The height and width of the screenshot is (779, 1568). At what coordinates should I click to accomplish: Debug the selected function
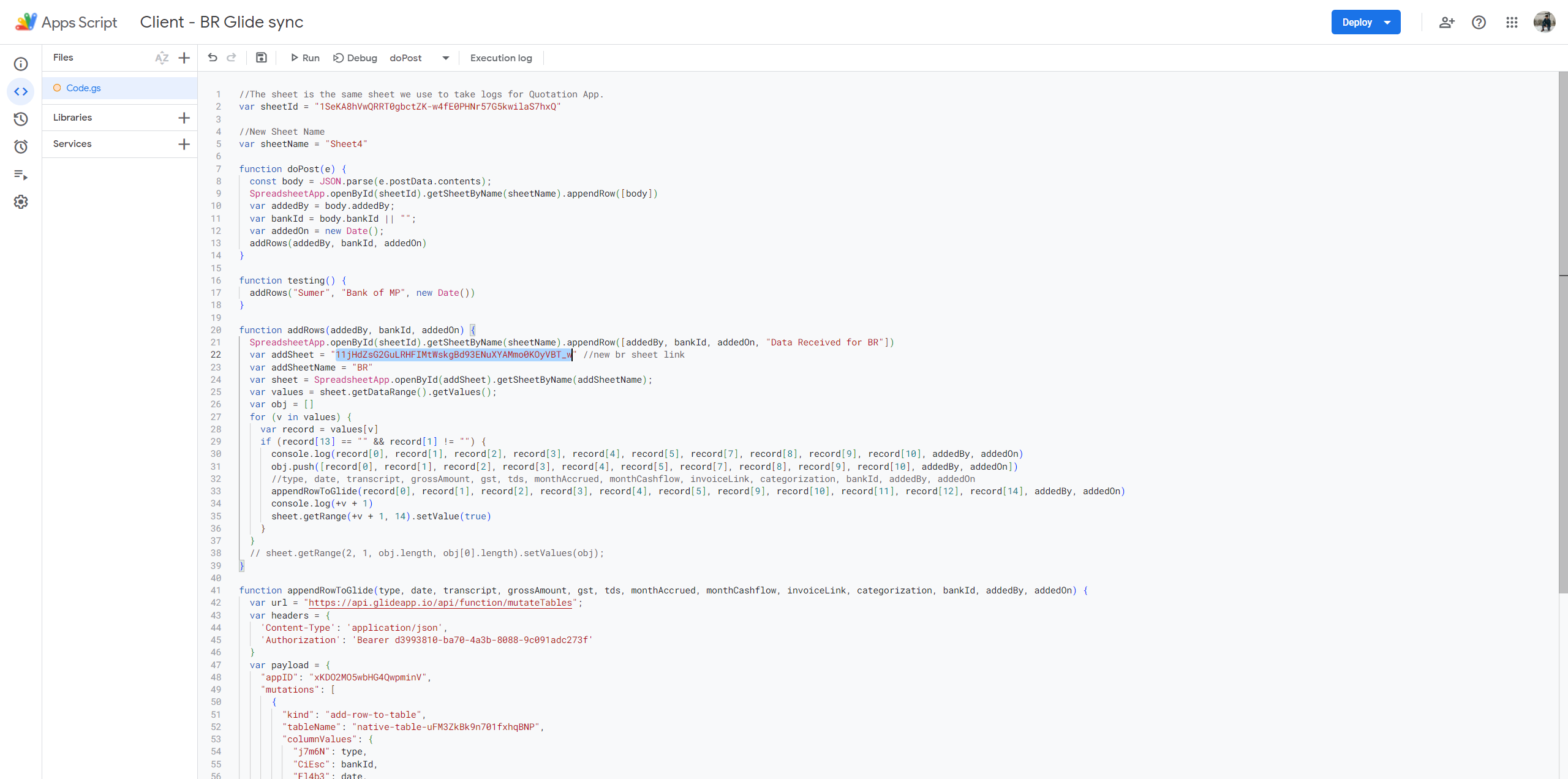[355, 58]
